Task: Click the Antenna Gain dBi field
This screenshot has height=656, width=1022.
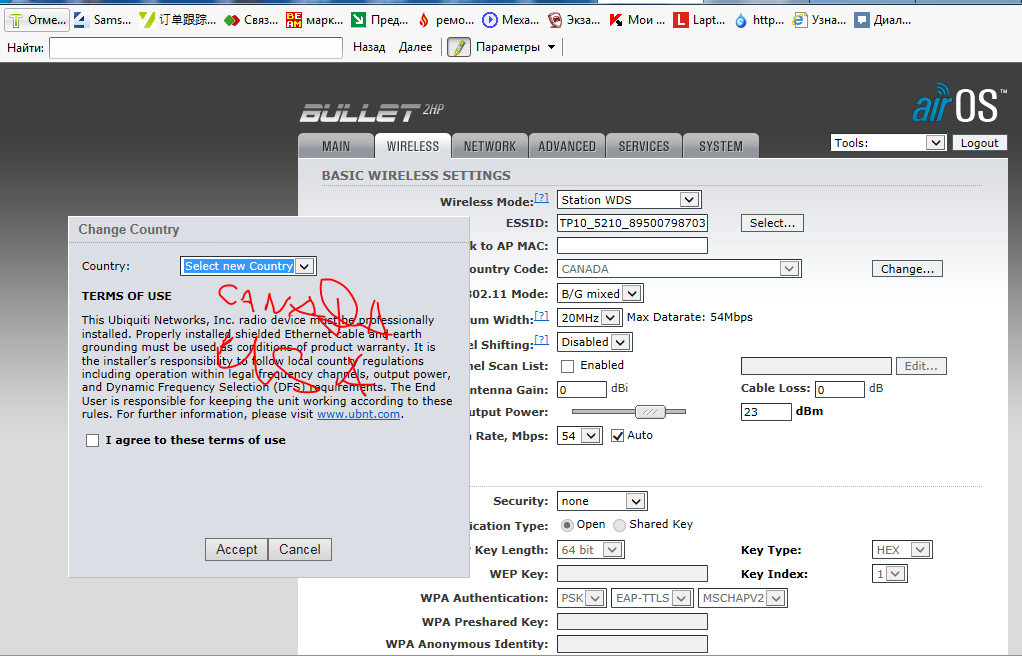Action: (582, 389)
